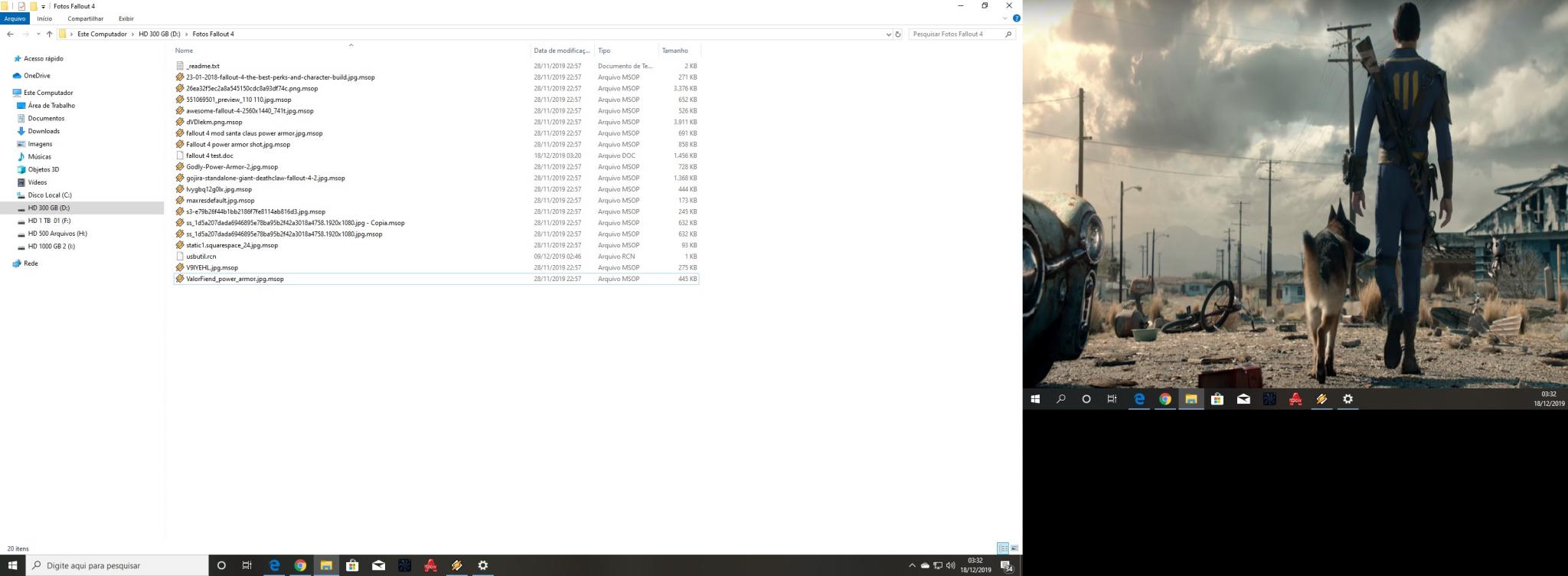Select Acesso rápido in navigation pane
The height and width of the screenshot is (576, 1568).
click(x=44, y=59)
